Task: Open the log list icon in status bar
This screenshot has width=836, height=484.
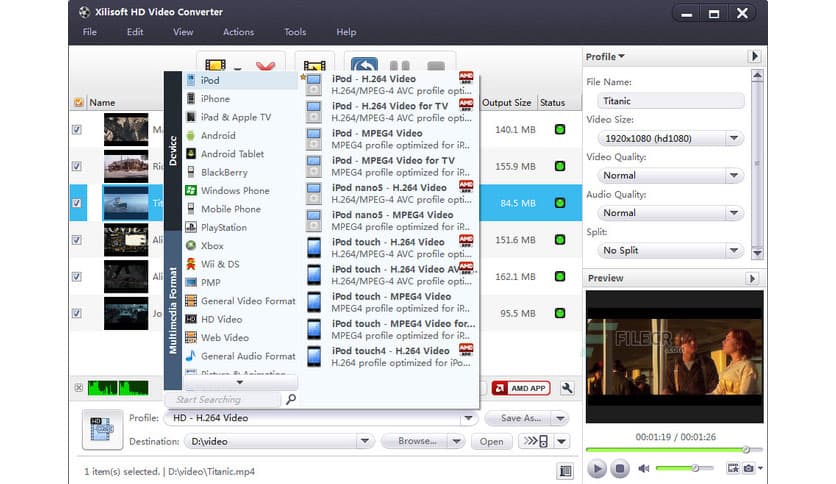Action: point(565,471)
